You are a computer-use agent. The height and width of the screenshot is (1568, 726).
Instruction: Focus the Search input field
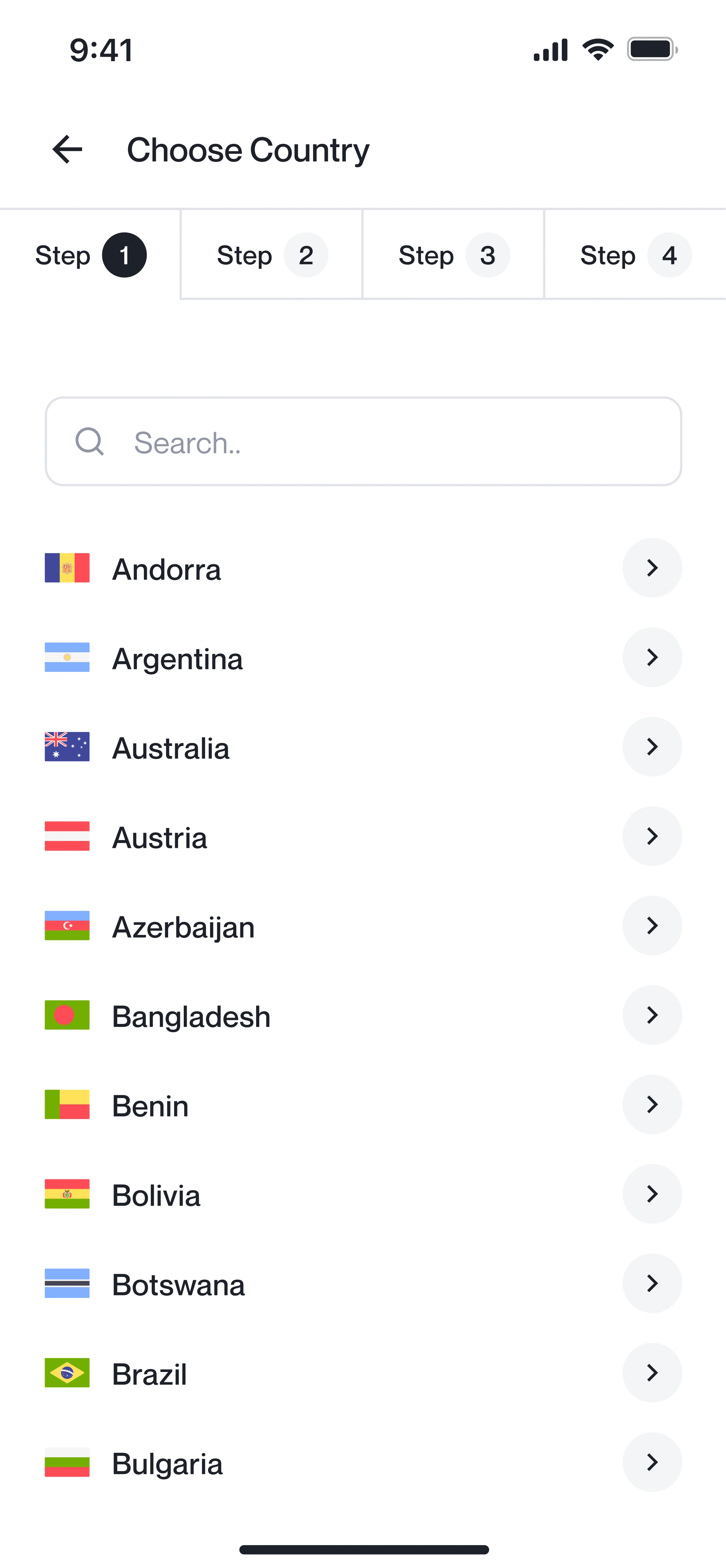[x=390, y=442]
